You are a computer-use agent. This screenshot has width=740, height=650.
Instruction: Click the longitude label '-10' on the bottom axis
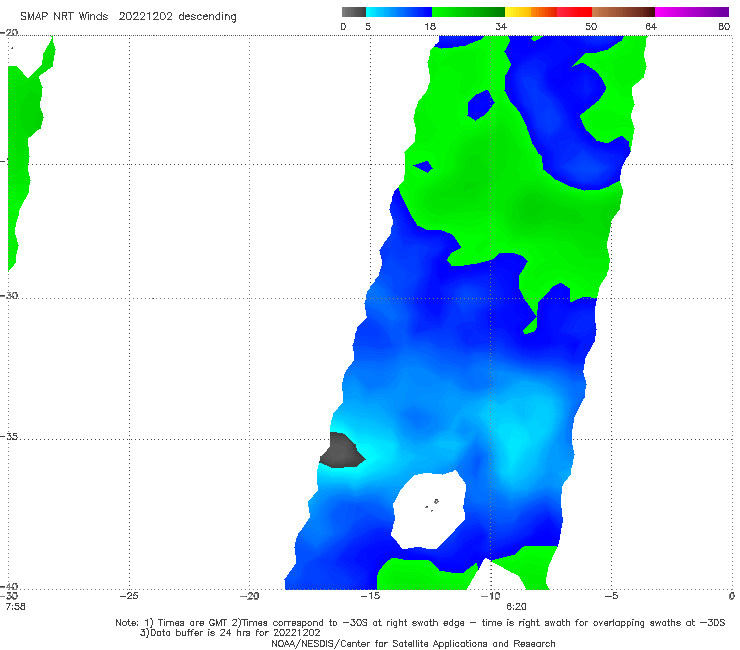(x=490, y=596)
